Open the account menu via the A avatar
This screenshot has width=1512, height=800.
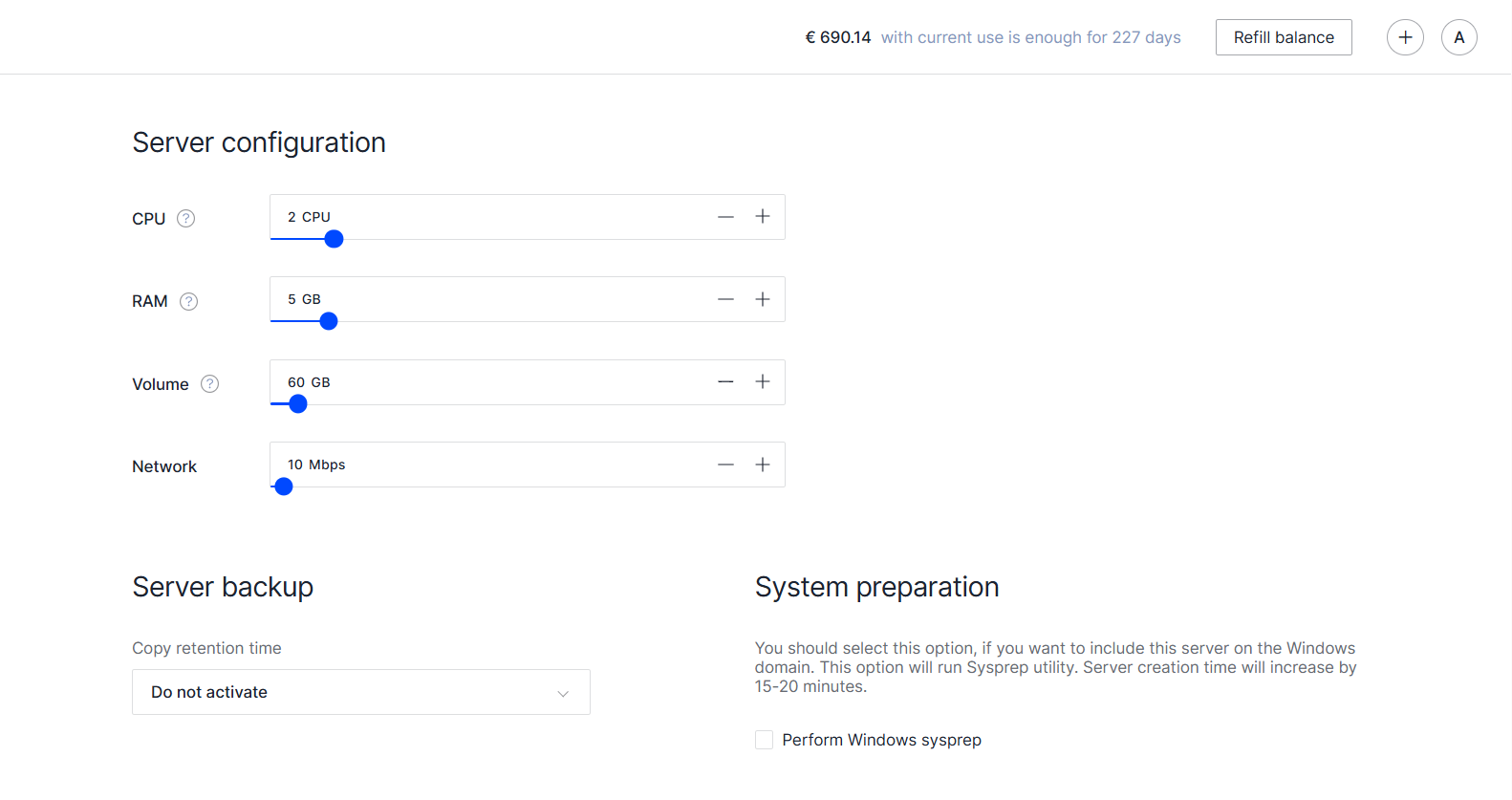[1459, 36]
